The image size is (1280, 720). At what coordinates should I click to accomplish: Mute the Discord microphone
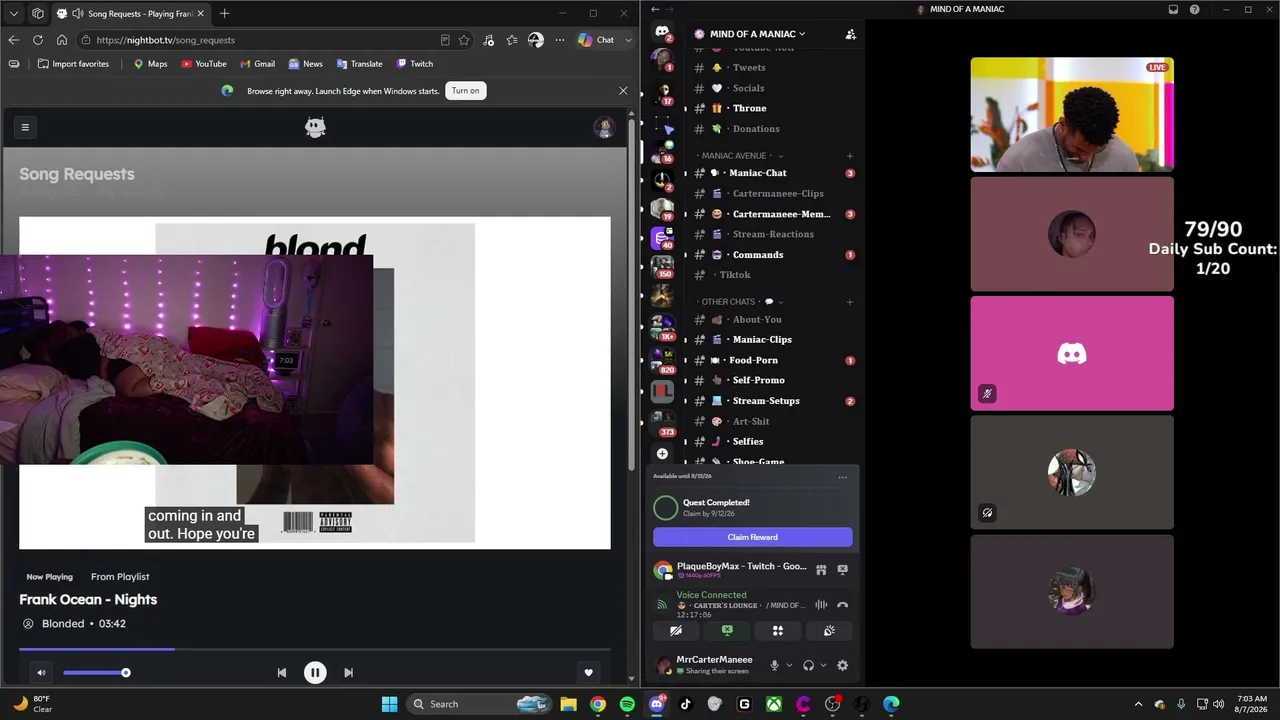(x=774, y=665)
